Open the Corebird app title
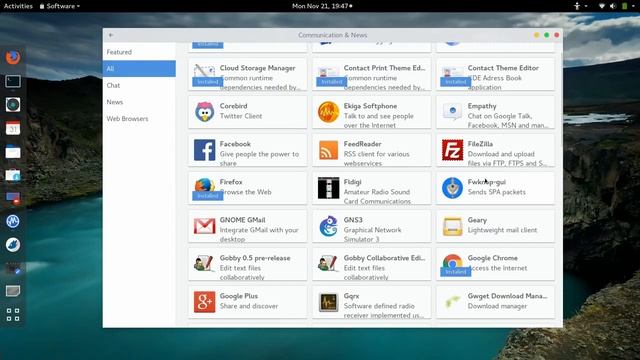Viewport: 640px width, 360px height. (233, 106)
